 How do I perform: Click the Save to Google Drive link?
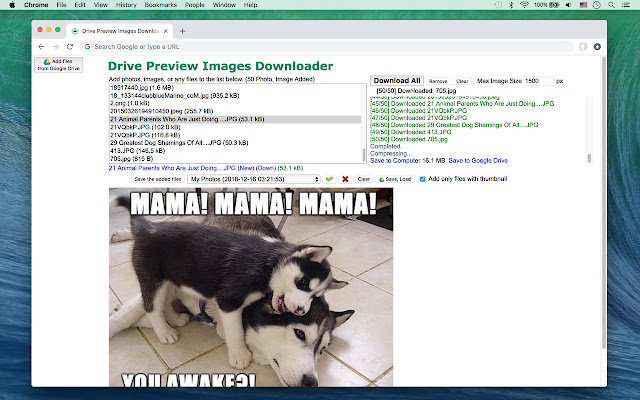click(478, 161)
